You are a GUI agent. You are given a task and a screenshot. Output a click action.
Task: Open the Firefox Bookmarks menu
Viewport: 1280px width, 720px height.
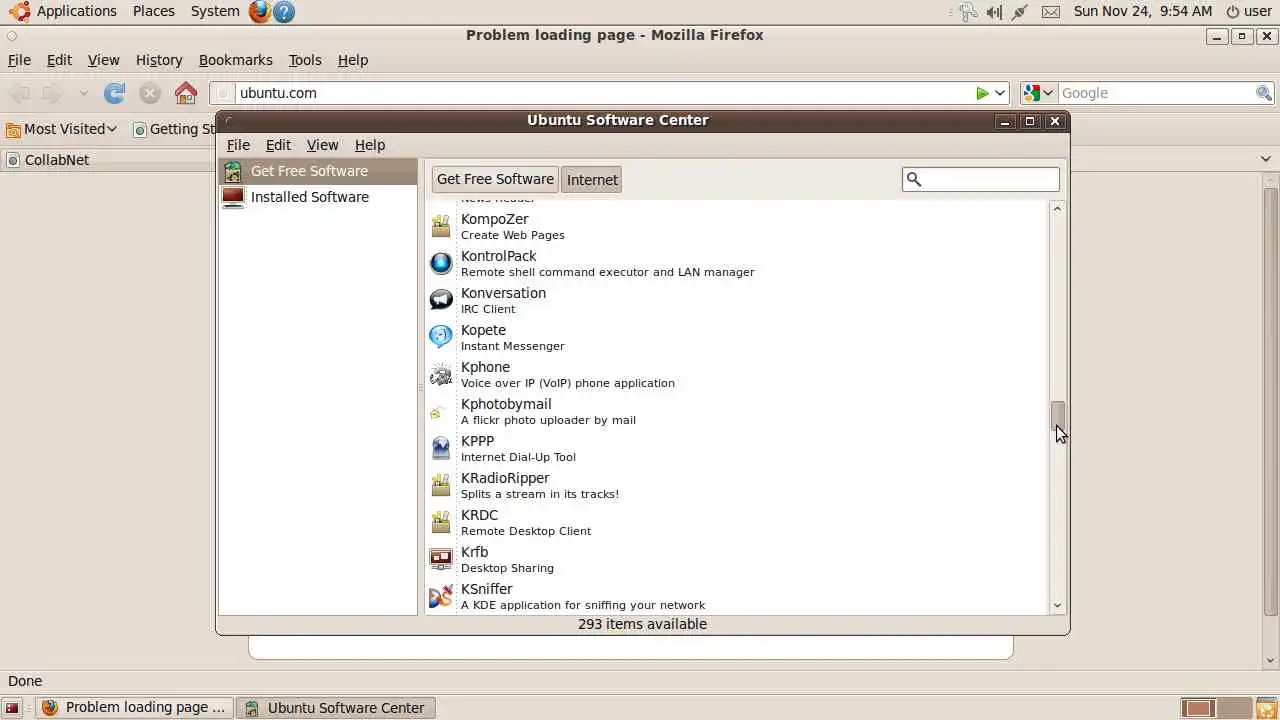click(235, 60)
